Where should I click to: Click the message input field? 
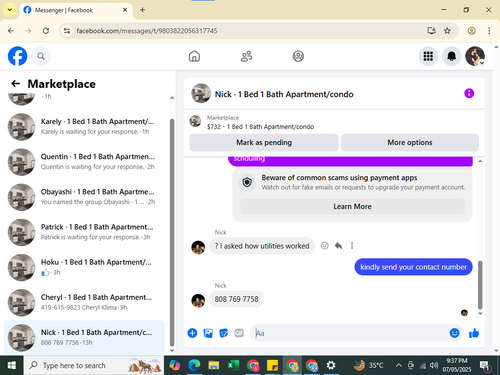point(350,333)
